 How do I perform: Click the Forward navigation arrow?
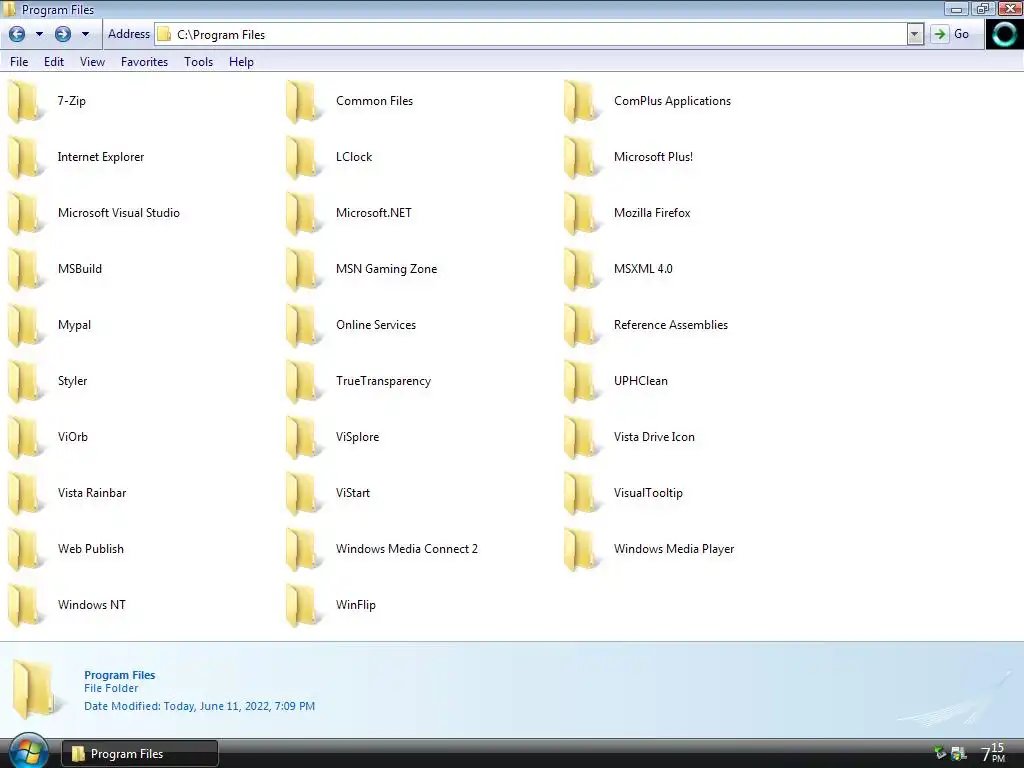point(63,34)
